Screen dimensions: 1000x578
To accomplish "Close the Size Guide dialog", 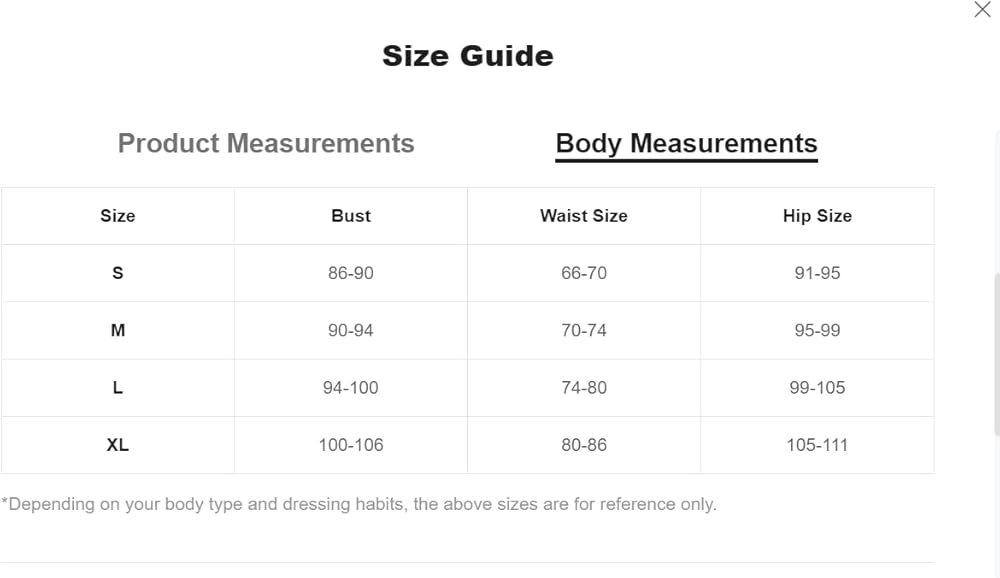I will point(982,10).
